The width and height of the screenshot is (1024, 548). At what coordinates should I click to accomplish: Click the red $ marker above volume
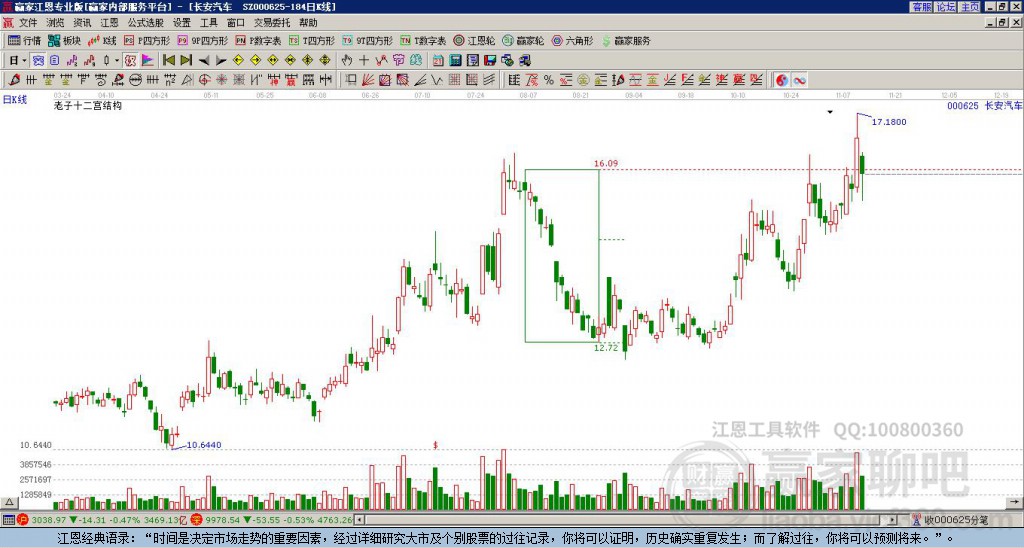435,445
